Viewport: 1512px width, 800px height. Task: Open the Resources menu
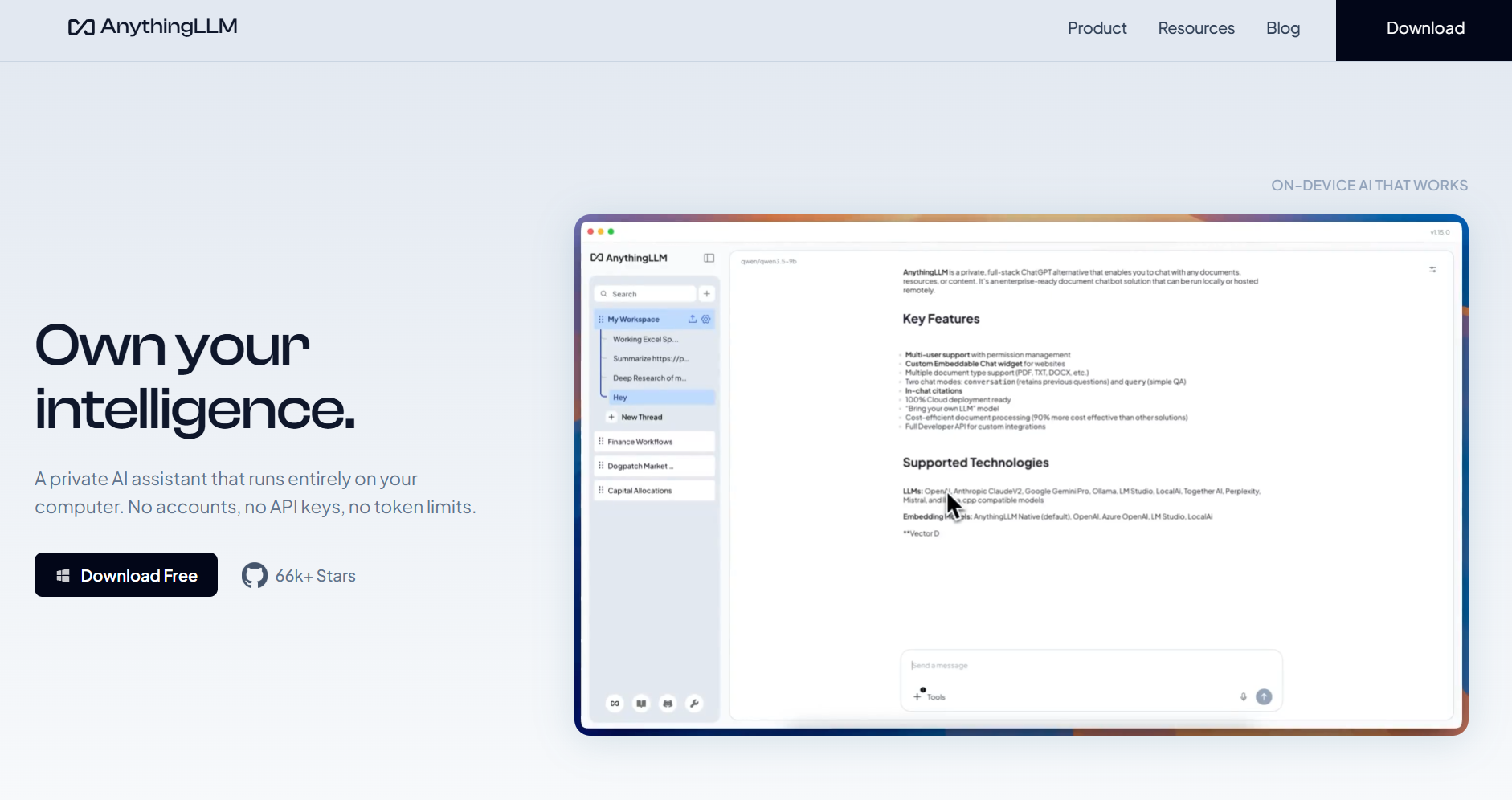(1196, 28)
